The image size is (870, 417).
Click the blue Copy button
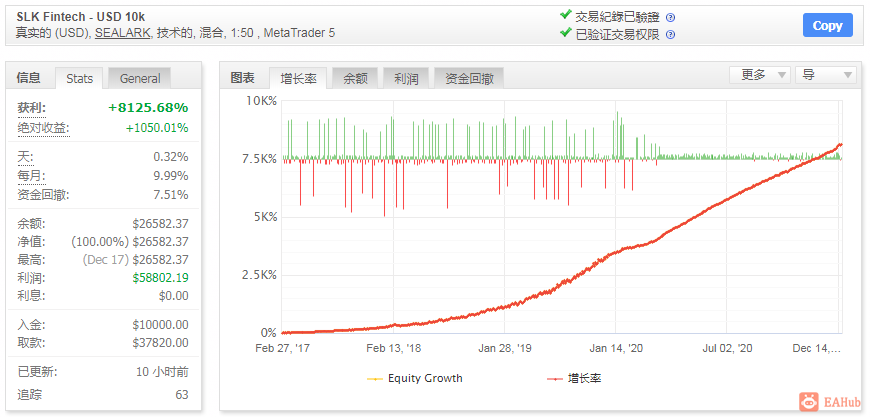(x=827, y=26)
